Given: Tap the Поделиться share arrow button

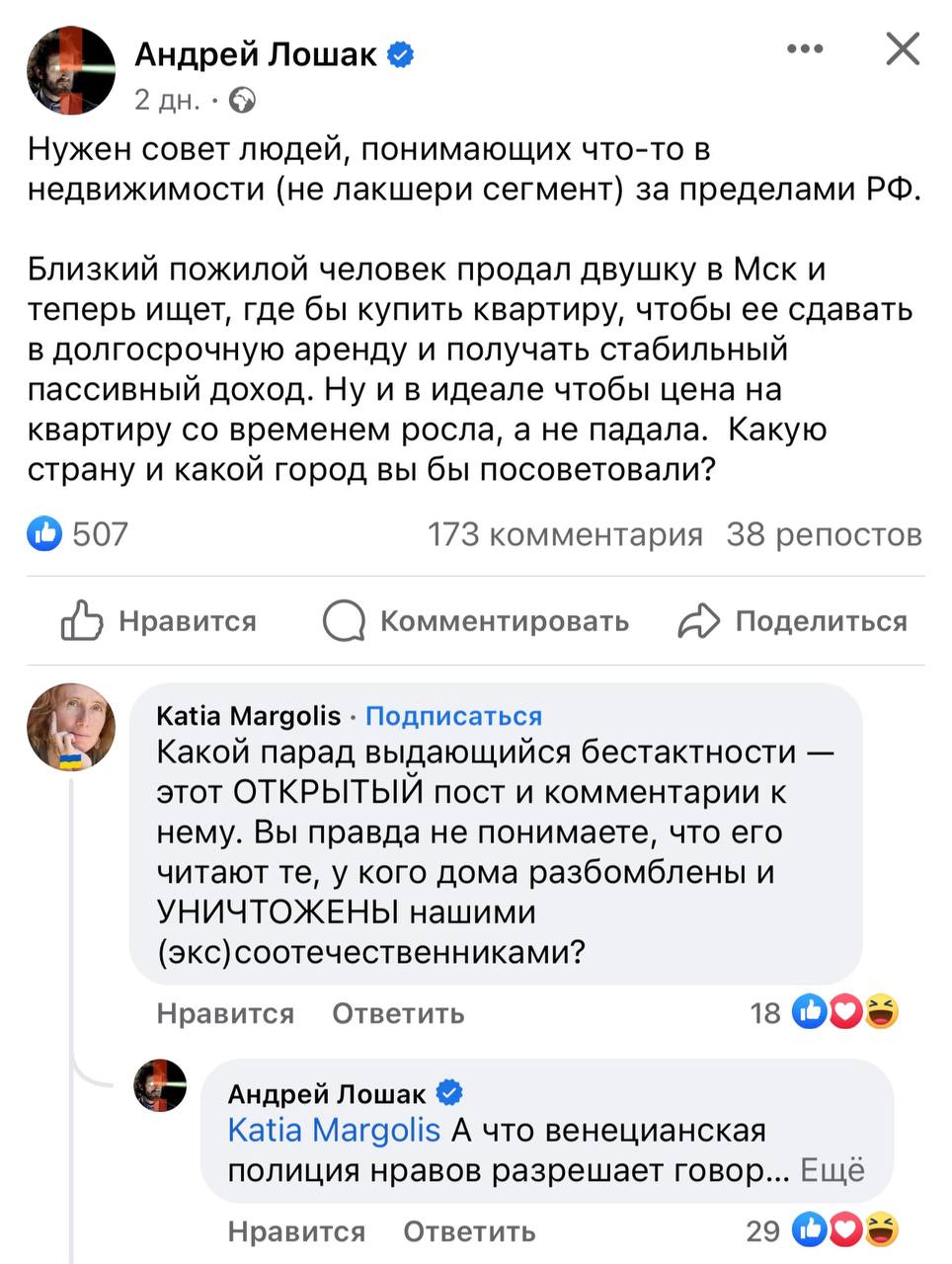Looking at the screenshot, I should click(793, 621).
